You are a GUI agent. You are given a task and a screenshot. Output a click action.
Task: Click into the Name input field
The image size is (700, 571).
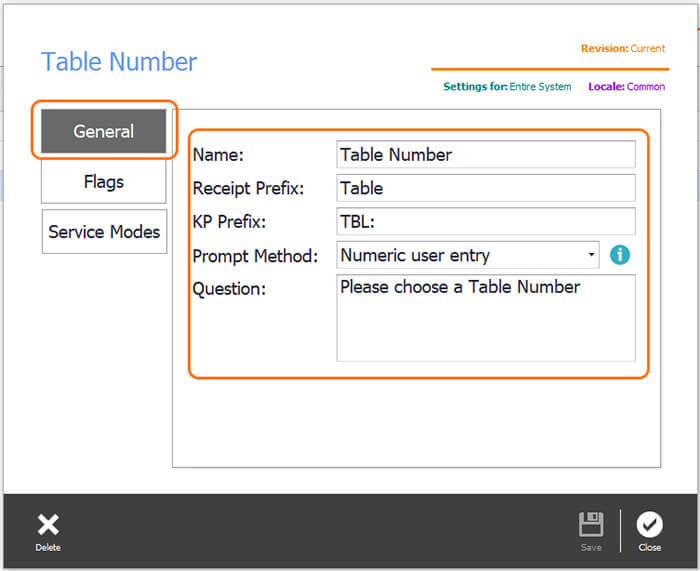click(485, 154)
